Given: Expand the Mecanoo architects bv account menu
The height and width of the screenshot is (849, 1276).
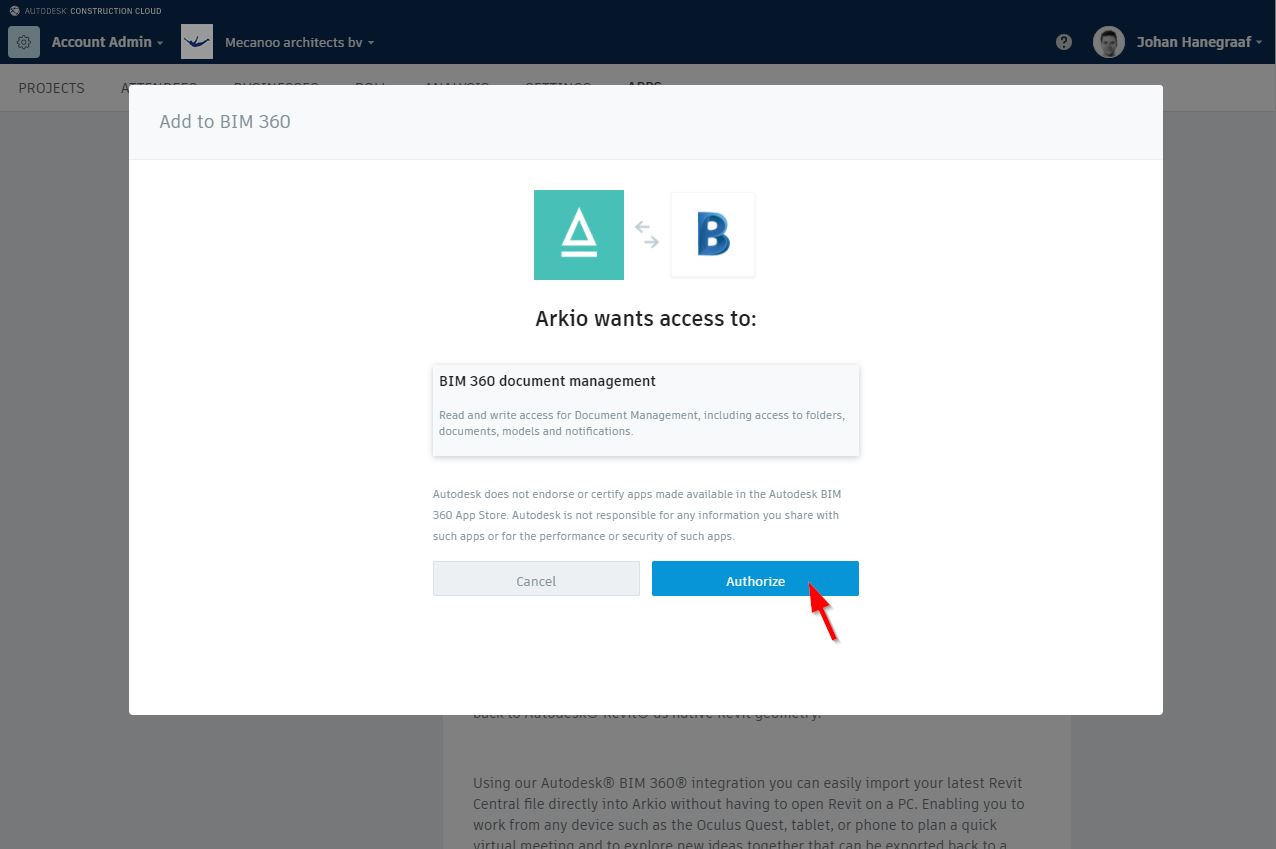Looking at the screenshot, I should pyautogui.click(x=300, y=43).
